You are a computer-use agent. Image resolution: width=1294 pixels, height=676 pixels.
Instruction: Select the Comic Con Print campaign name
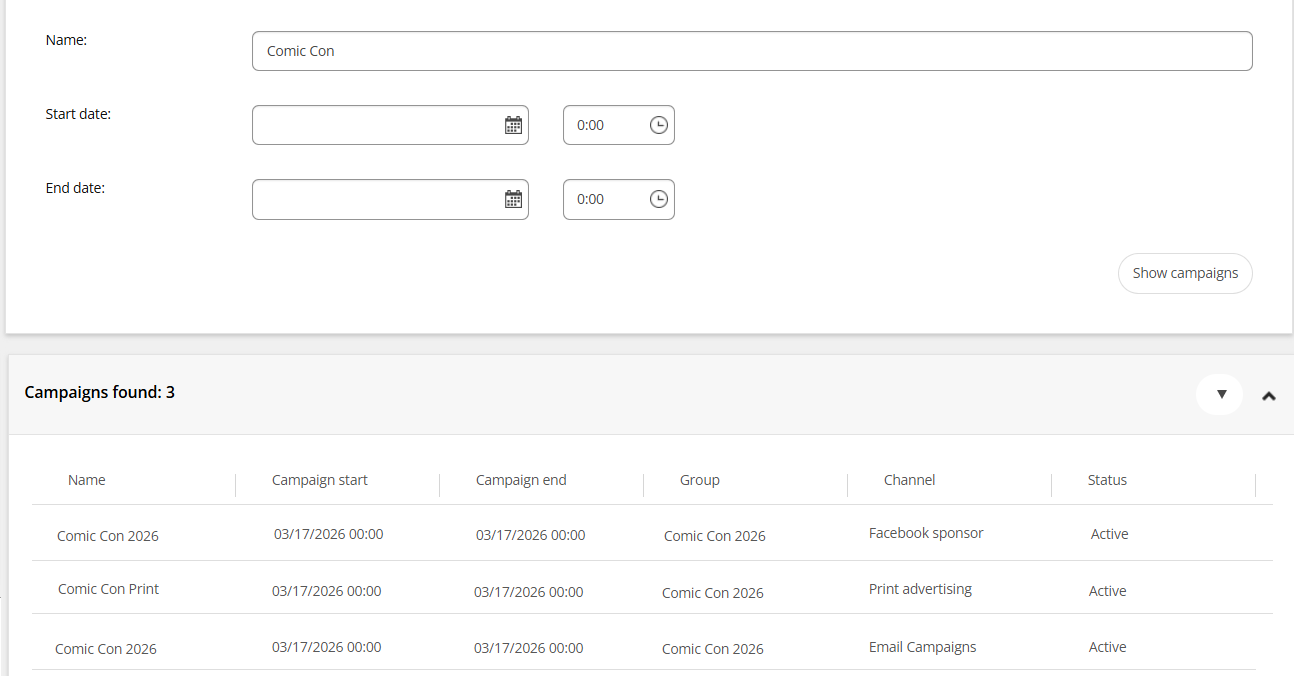(109, 589)
